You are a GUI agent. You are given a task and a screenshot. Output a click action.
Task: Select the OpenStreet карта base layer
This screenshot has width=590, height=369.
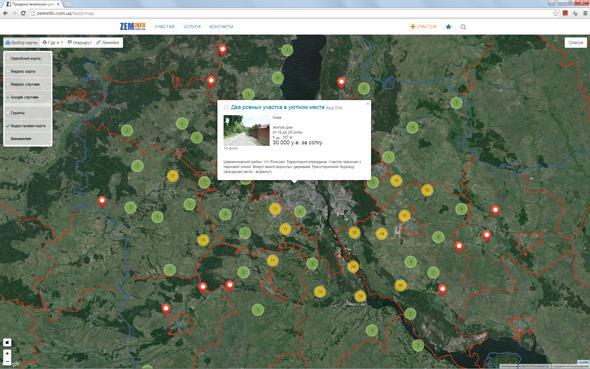(27, 59)
